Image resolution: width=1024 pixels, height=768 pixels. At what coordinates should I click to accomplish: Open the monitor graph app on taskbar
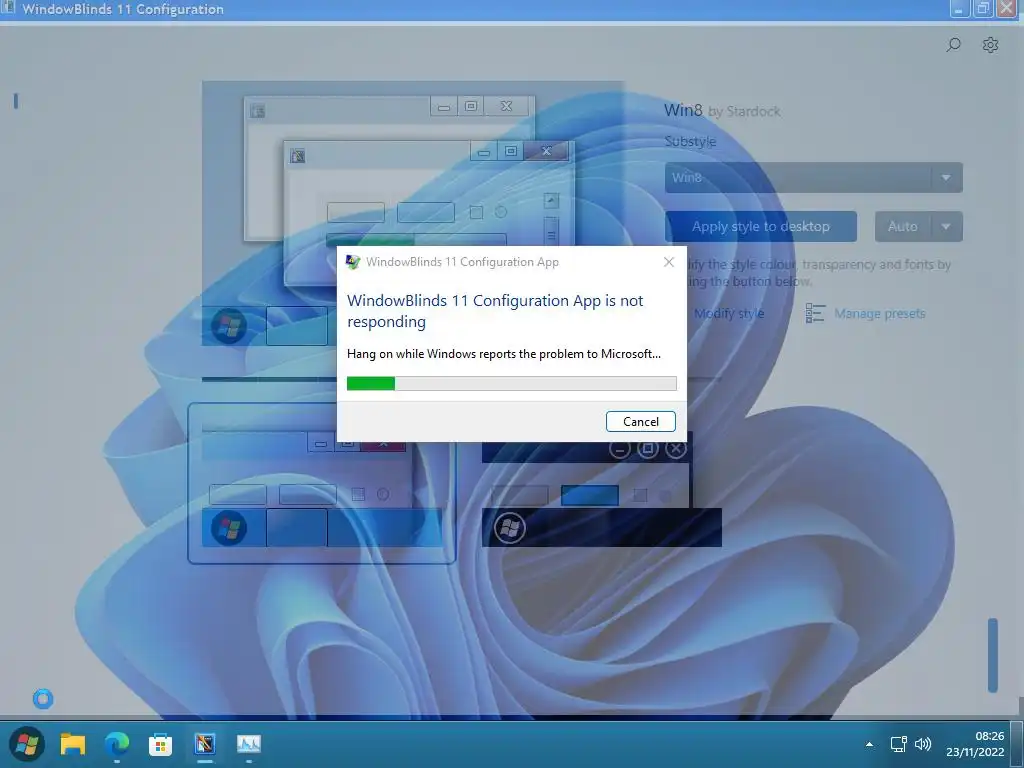pyautogui.click(x=248, y=744)
